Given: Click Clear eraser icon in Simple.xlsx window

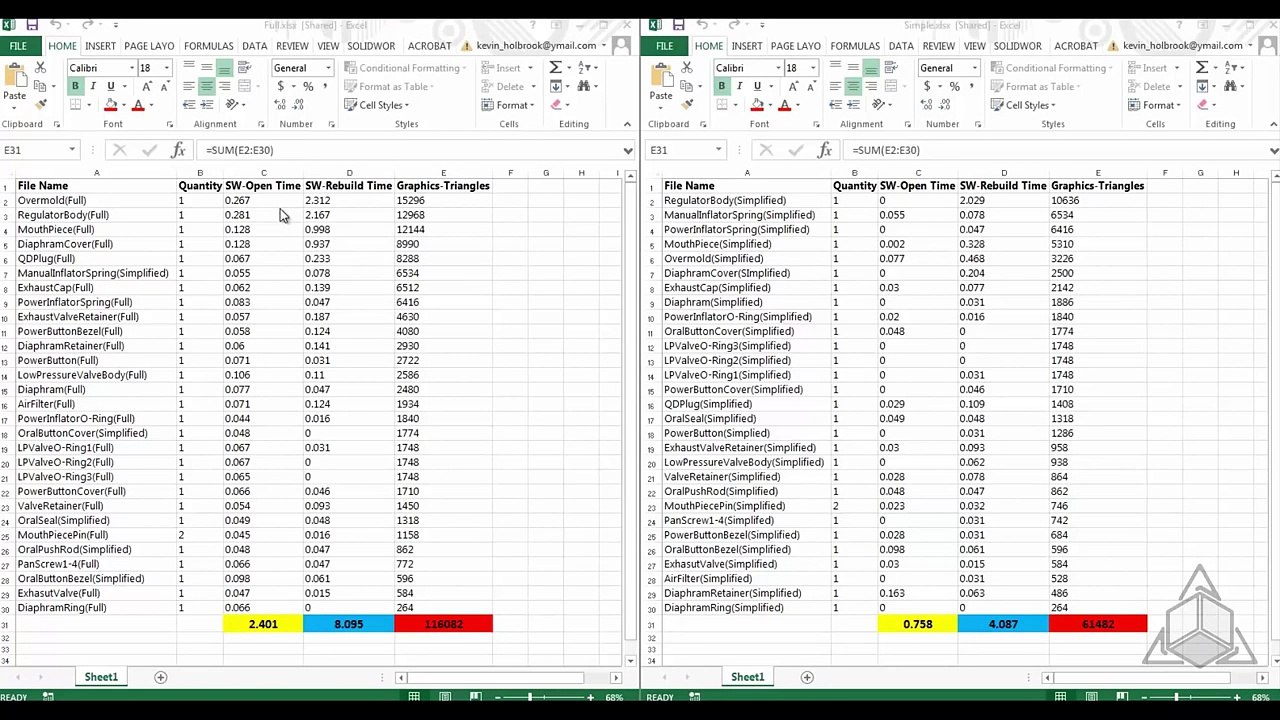Looking at the screenshot, I should [1201, 105].
